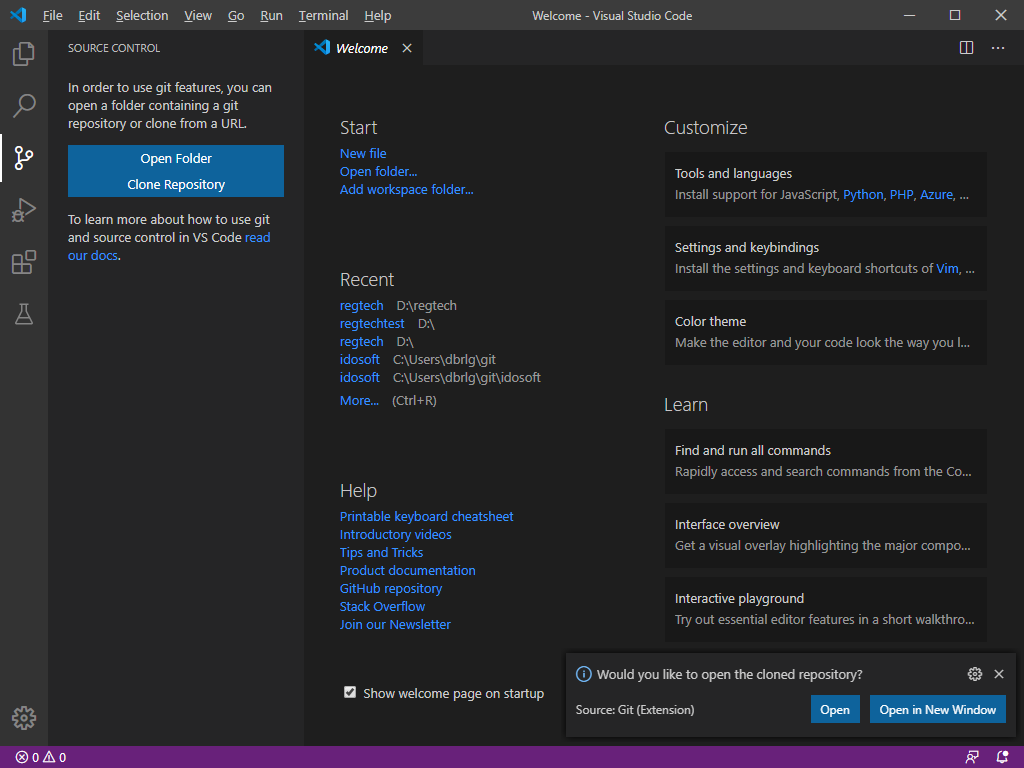Close the Welcome tab
Viewport: 1024px width, 768px height.
(x=407, y=48)
